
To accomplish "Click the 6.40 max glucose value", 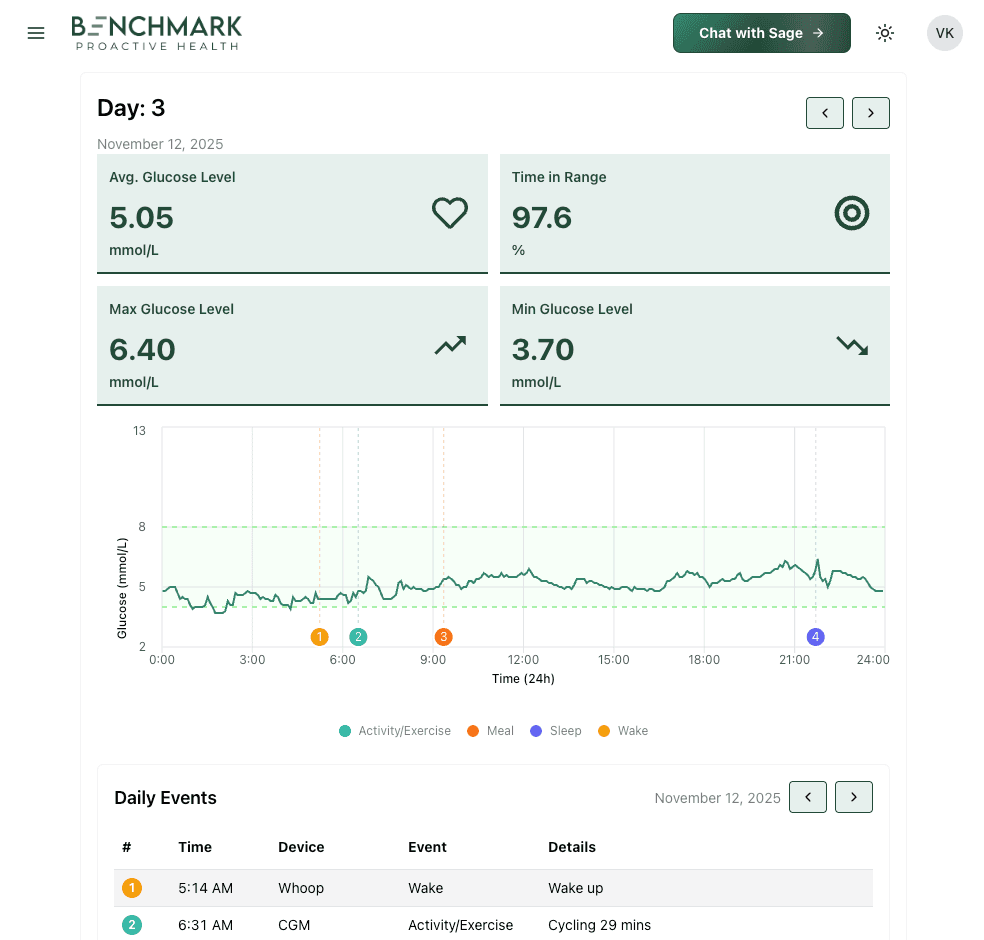I will 142,350.
